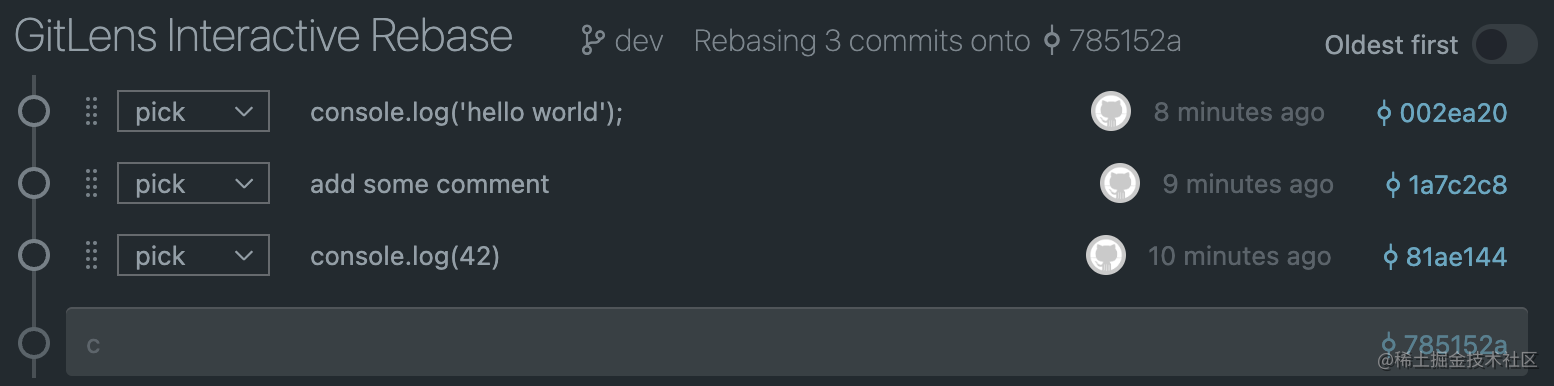Screen dimensions: 1554x386
Task: Click the dev branch icon in the header
Action: pos(592,41)
